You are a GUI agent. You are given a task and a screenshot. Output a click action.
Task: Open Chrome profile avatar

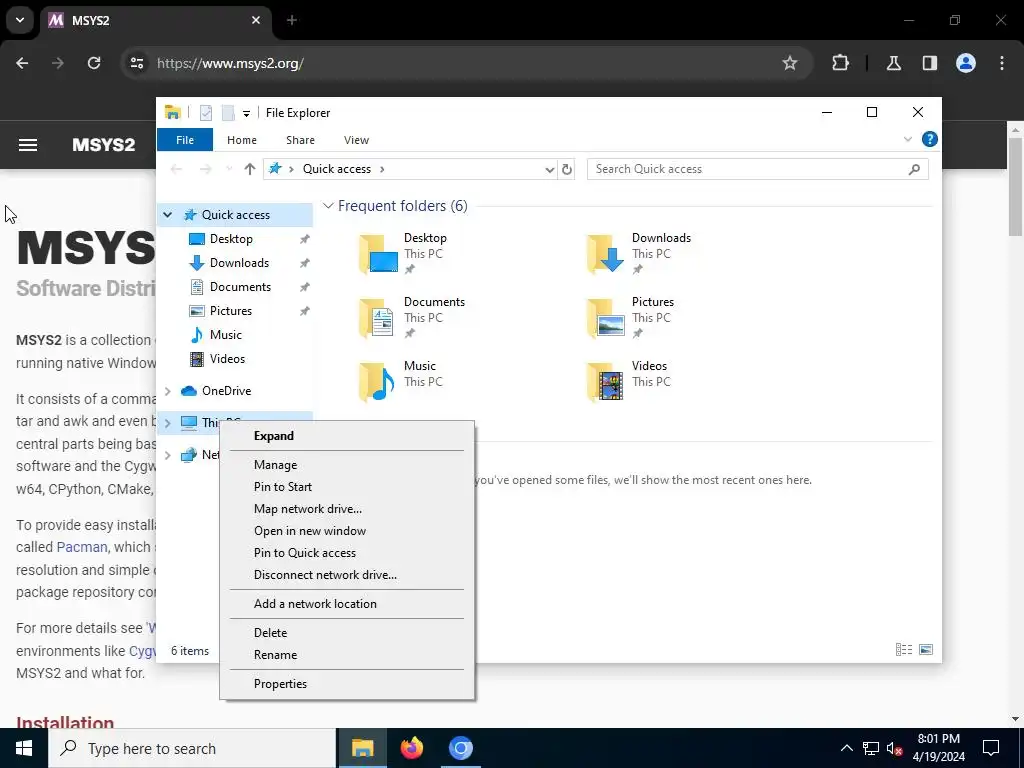(966, 63)
